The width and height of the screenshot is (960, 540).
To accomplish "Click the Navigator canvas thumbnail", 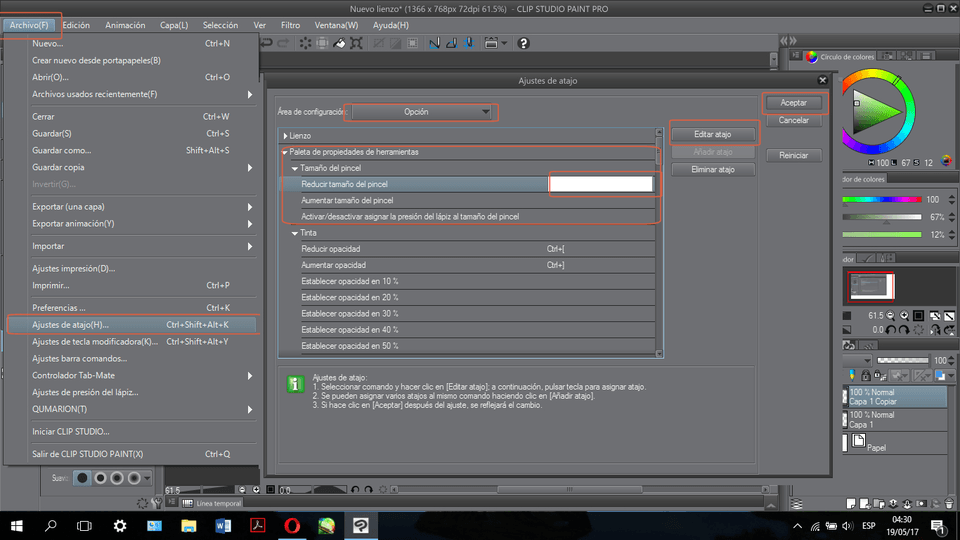I will pyautogui.click(x=871, y=287).
